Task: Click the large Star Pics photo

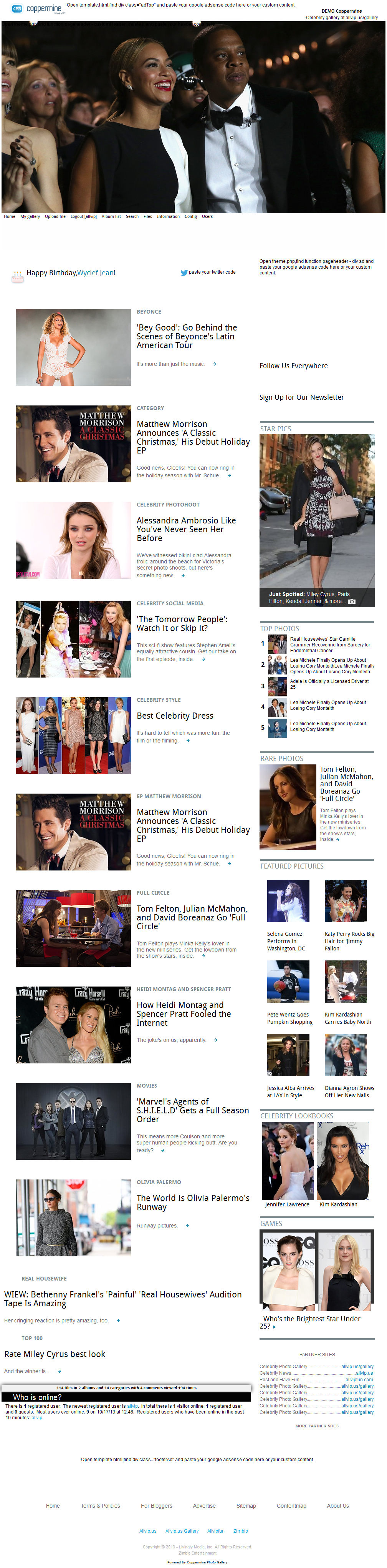Action: 317,520
